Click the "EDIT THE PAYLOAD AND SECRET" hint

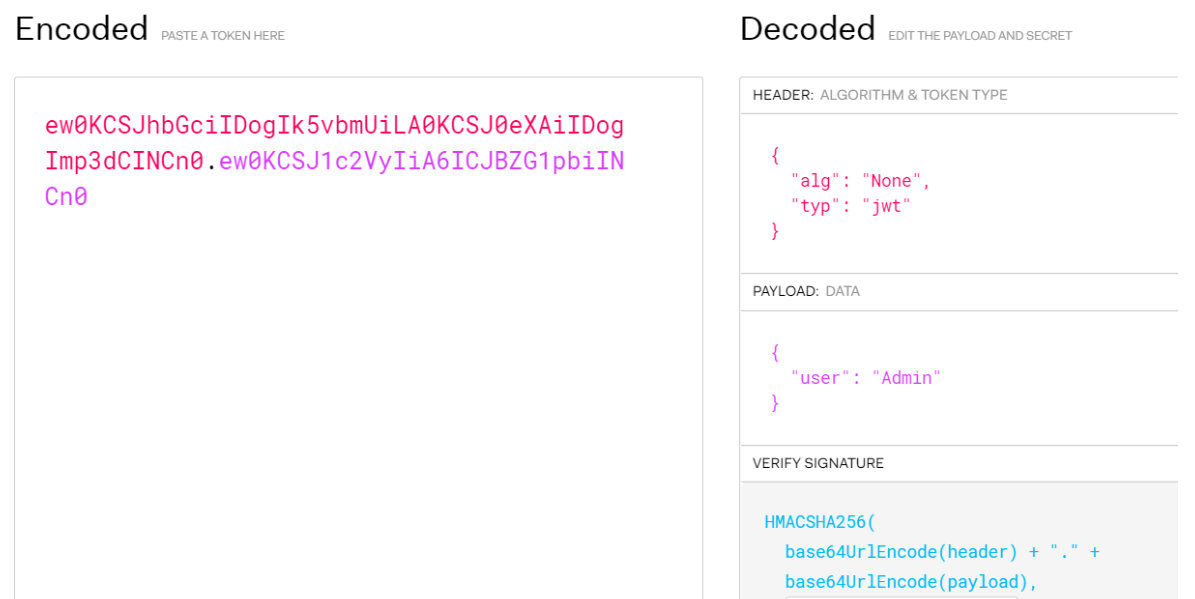pos(979,36)
